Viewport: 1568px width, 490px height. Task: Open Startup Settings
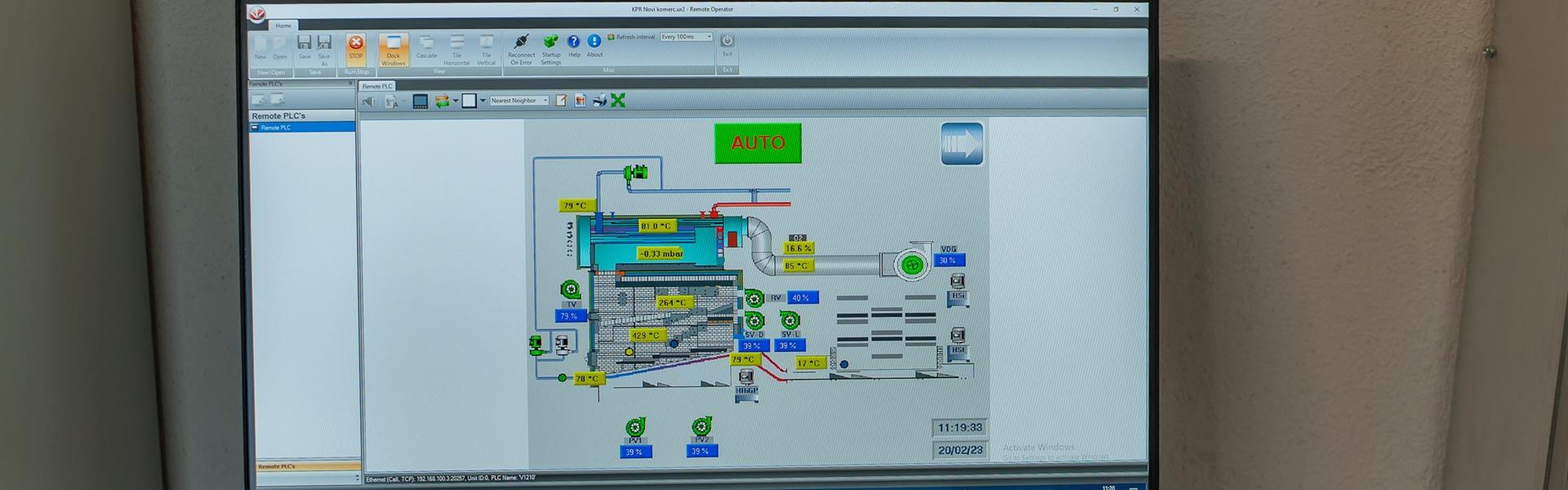[x=551, y=42]
